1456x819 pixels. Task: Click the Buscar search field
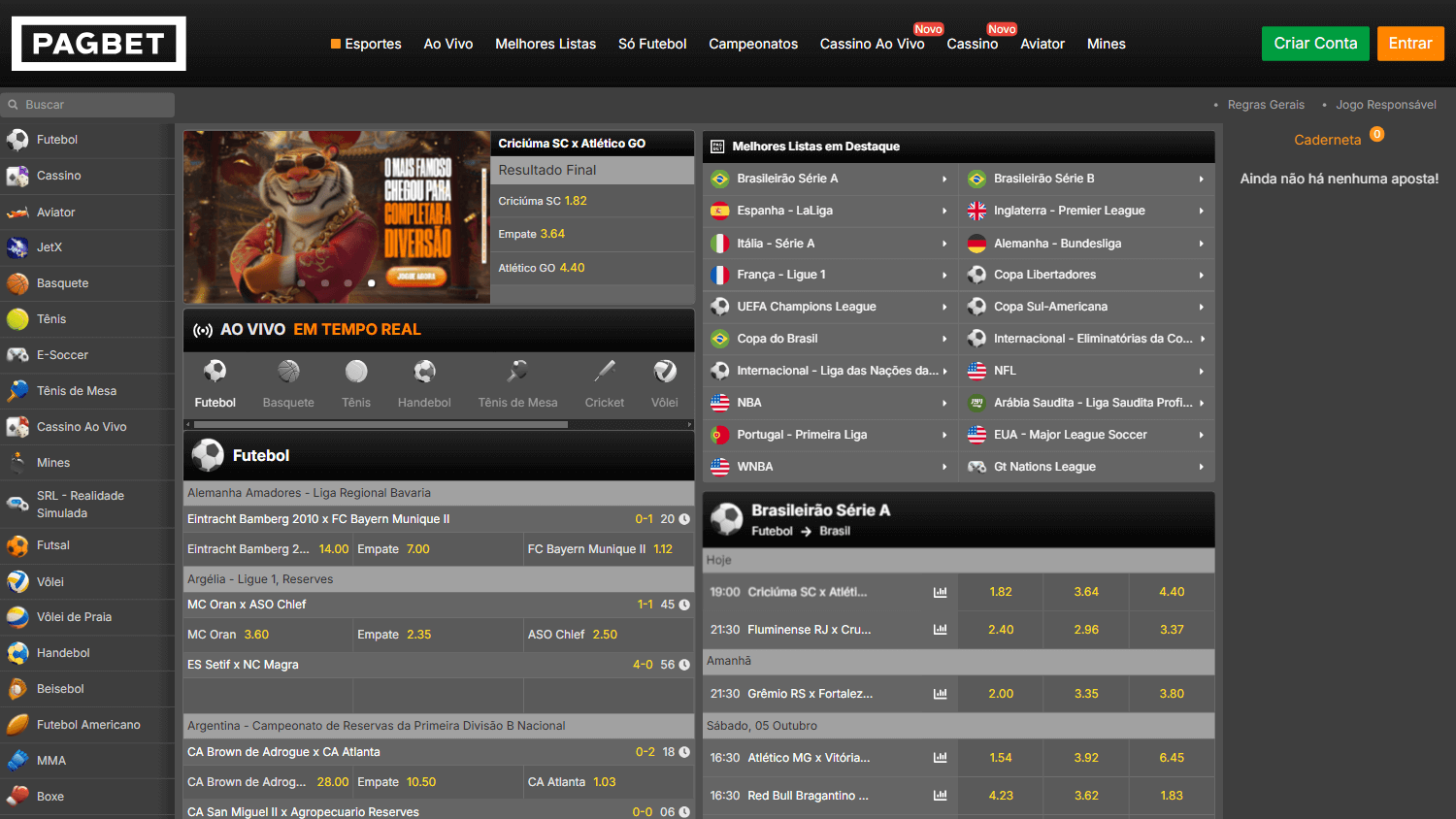coord(87,105)
